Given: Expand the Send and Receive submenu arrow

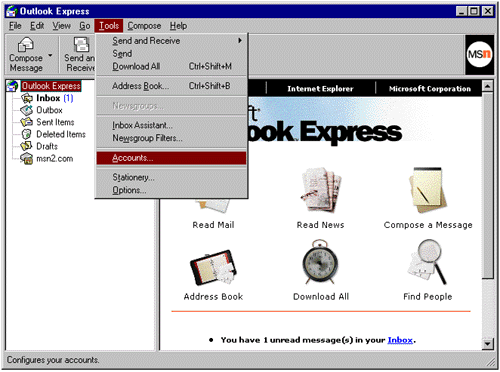Looking at the screenshot, I should click(240, 41).
